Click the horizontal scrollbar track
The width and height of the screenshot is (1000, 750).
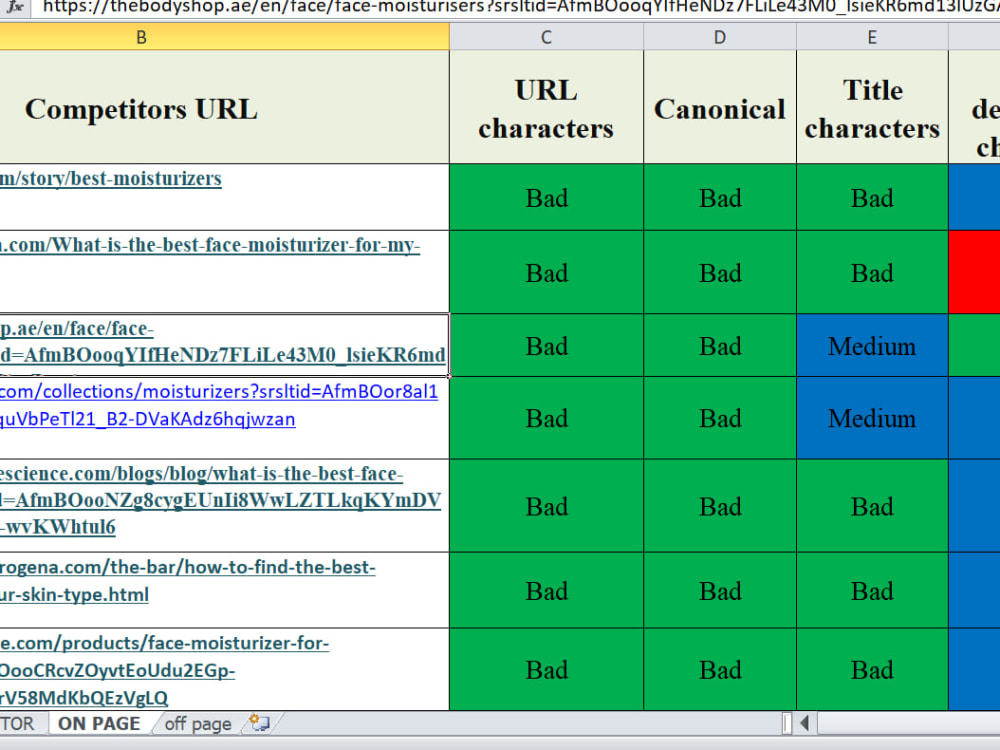coord(908,723)
